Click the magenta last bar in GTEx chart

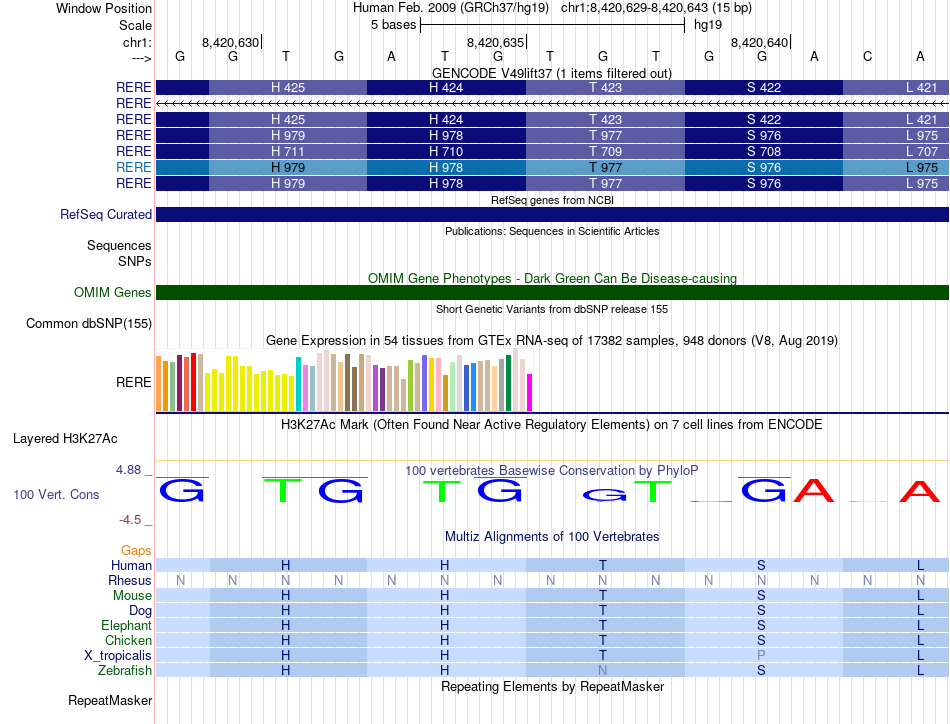(x=530, y=393)
